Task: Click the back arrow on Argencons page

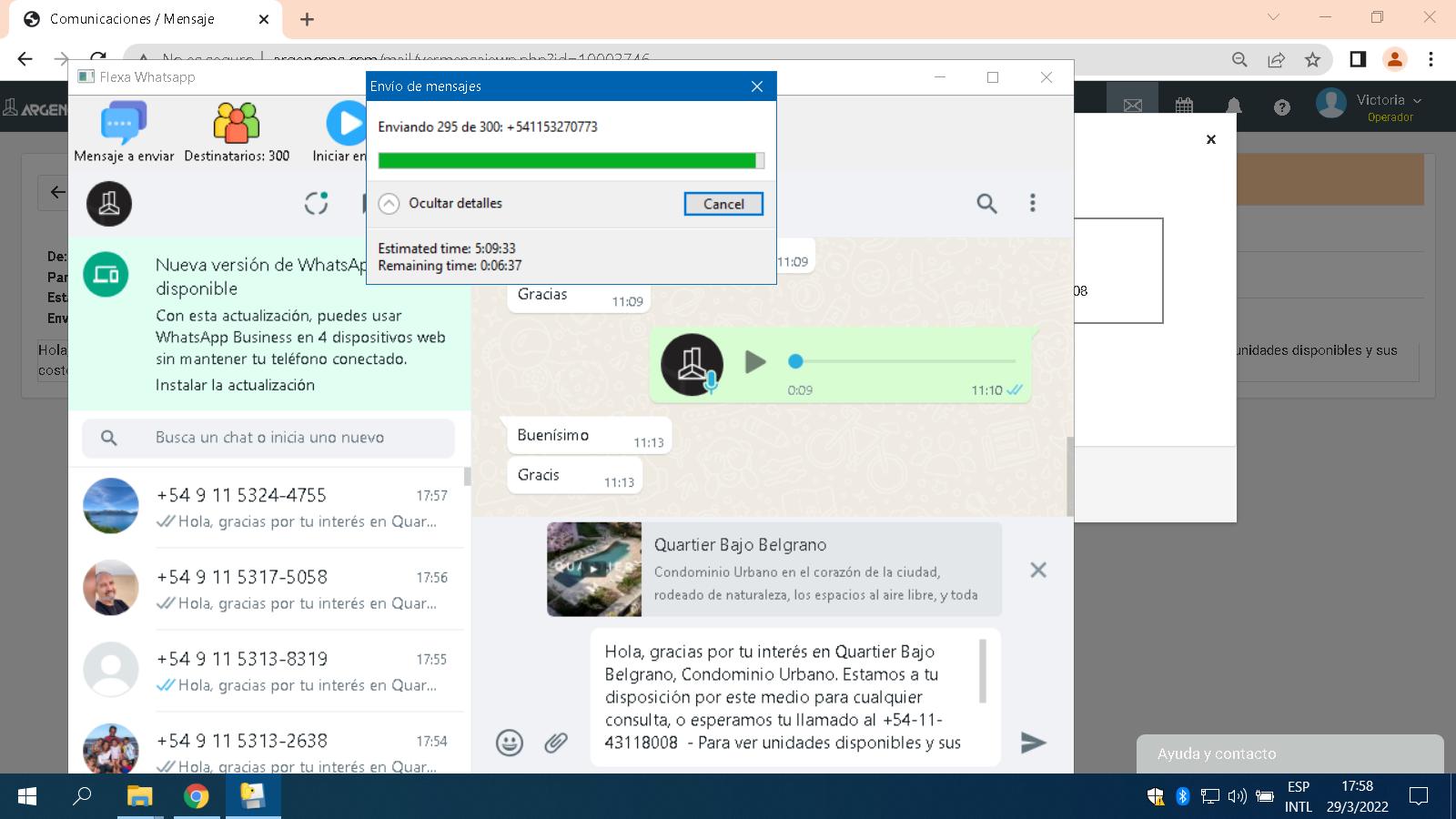Action: click(56, 192)
